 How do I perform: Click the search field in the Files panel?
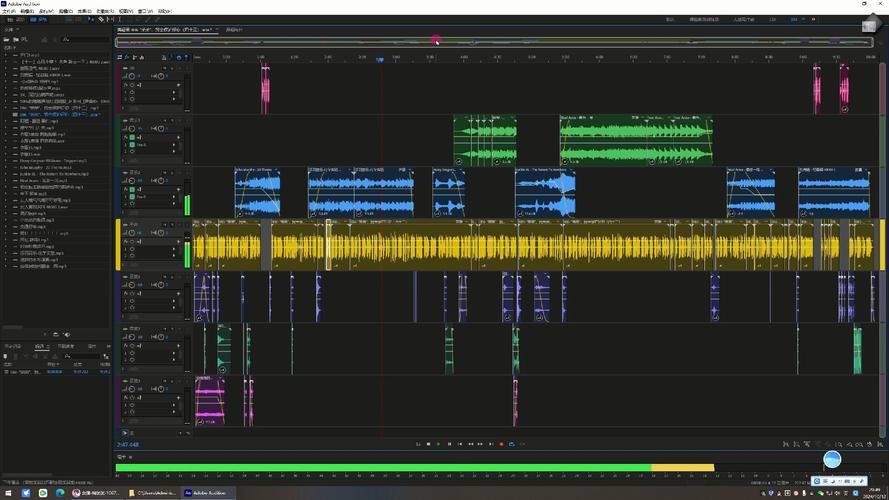tap(85, 40)
